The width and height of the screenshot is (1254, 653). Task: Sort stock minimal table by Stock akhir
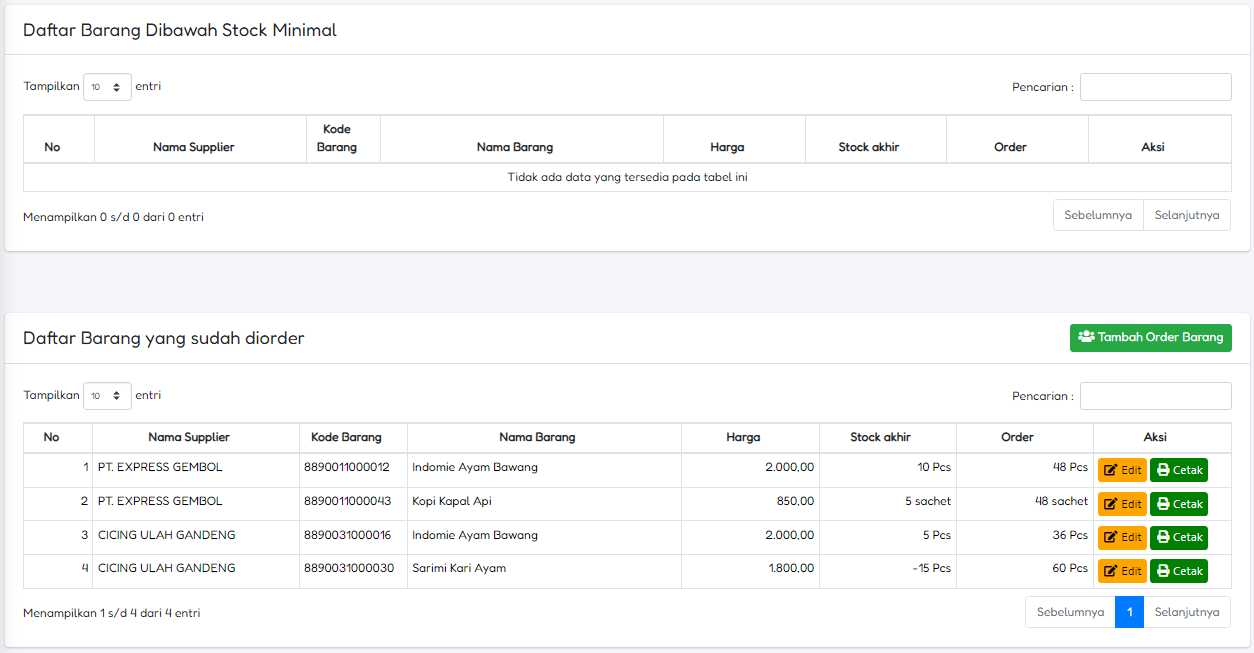875,139
